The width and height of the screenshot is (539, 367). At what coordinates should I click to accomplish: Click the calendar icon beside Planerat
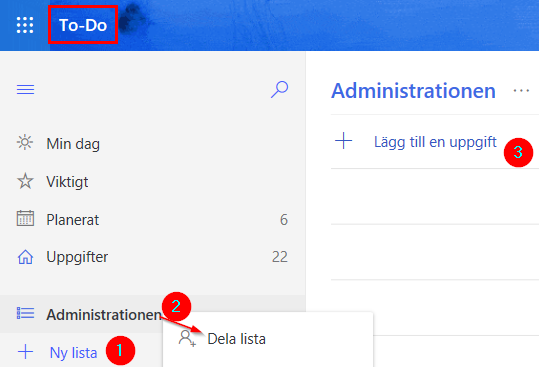pos(25,219)
